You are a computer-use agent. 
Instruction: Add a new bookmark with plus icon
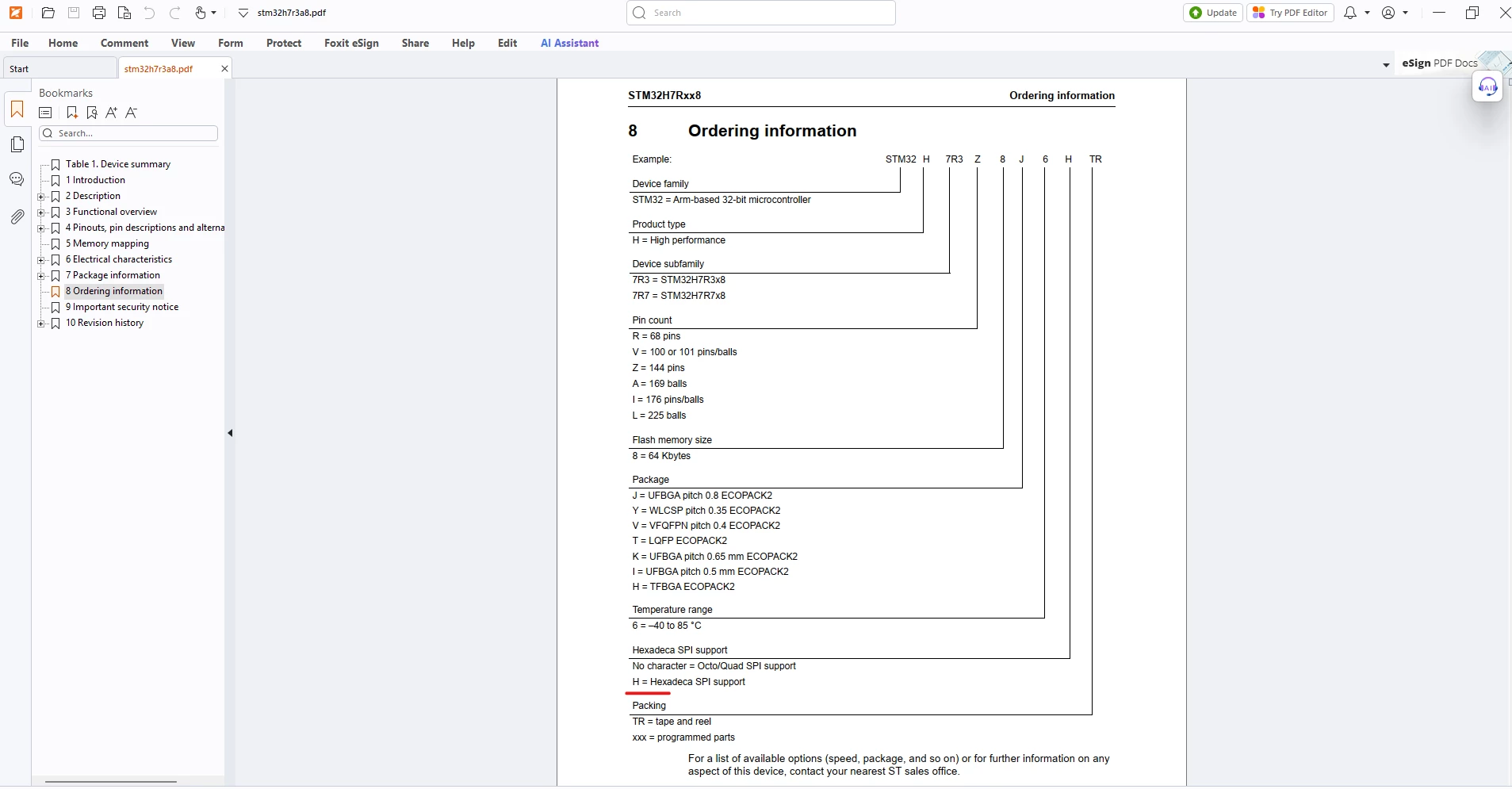72,113
